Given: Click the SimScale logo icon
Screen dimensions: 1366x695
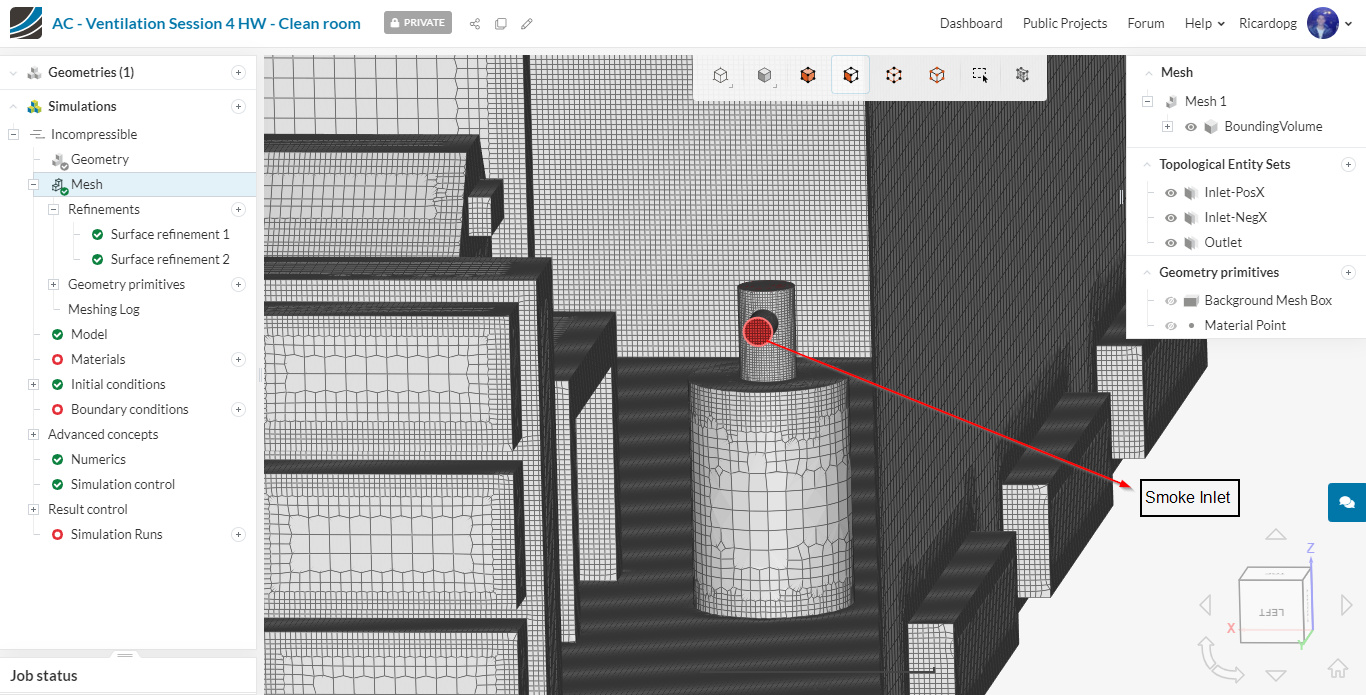Looking at the screenshot, I should [25, 23].
